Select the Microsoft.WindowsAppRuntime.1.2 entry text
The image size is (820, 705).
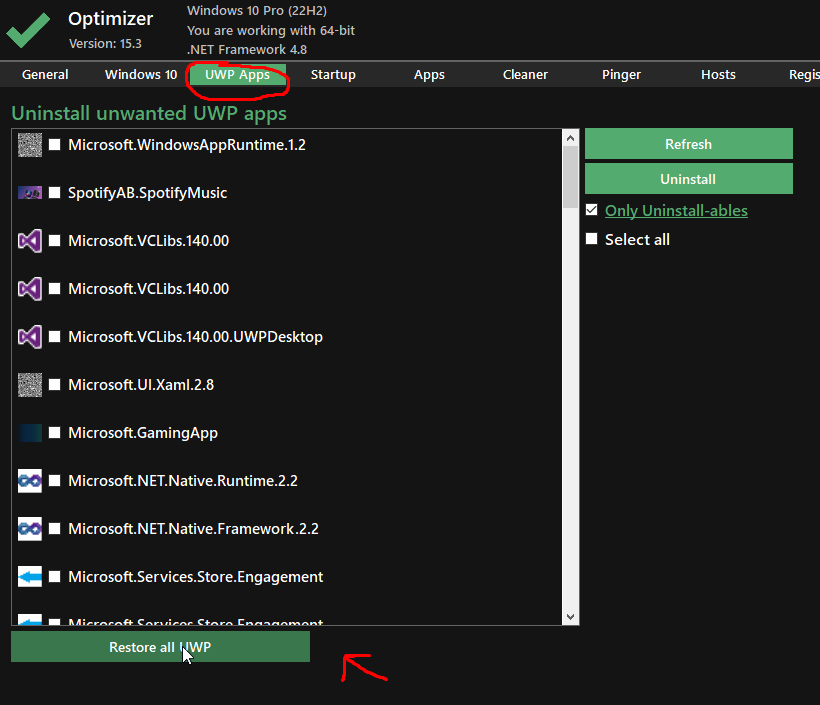pyautogui.click(x=187, y=145)
